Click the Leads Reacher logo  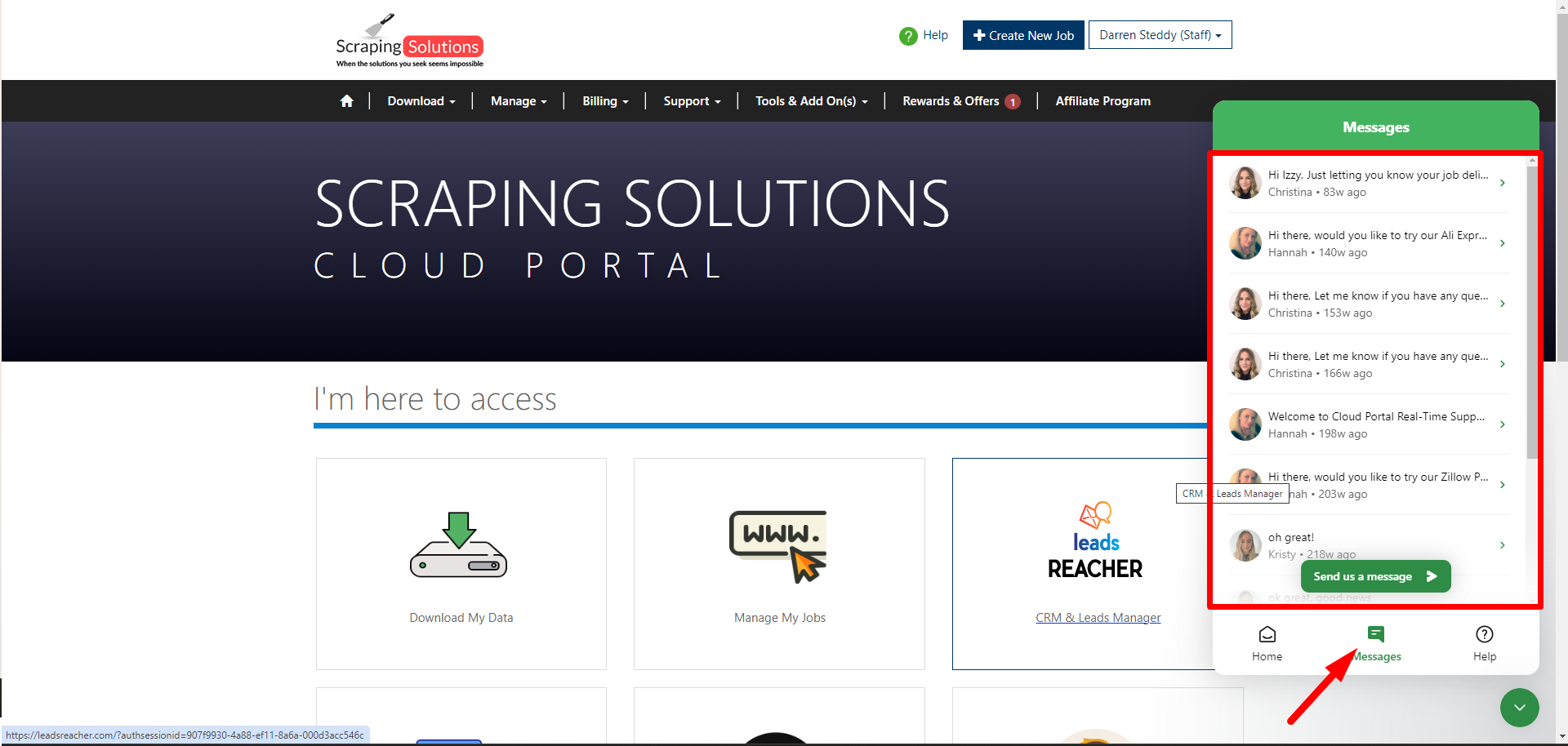(x=1095, y=540)
